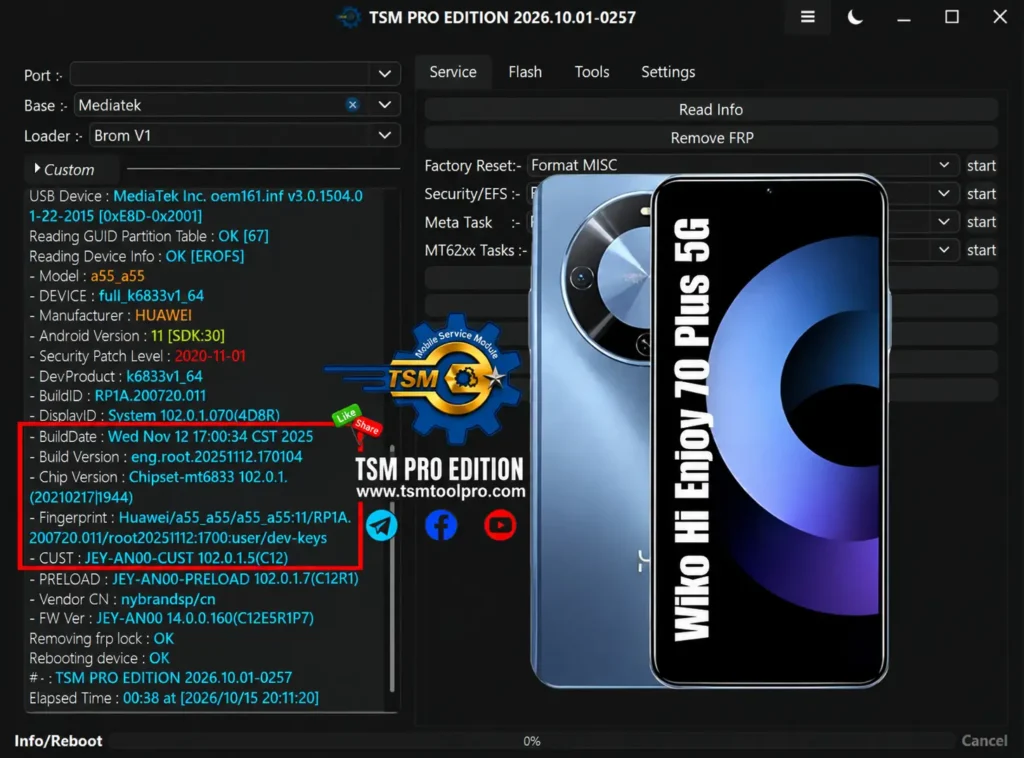Open the Facebook link icon

441,526
